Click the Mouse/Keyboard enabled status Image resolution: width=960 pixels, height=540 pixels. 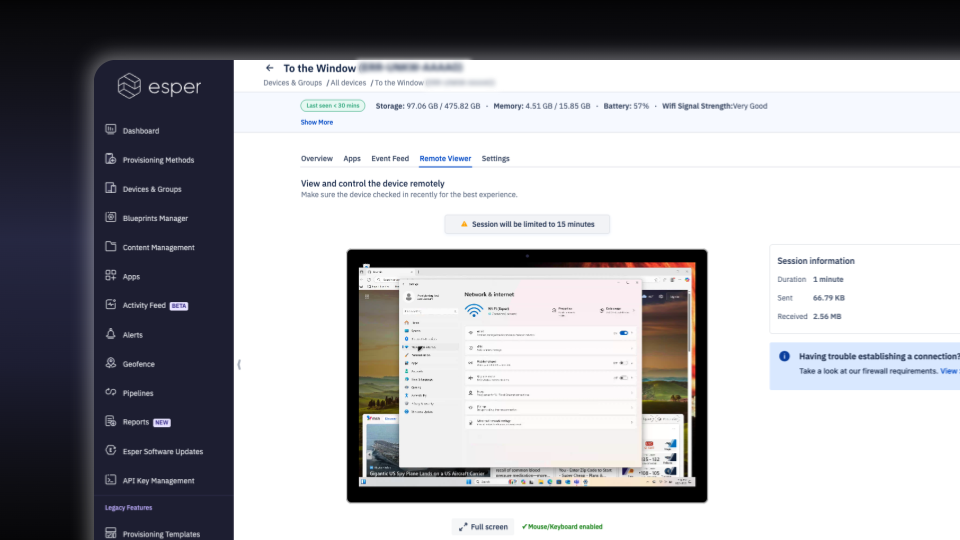(562, 527)
